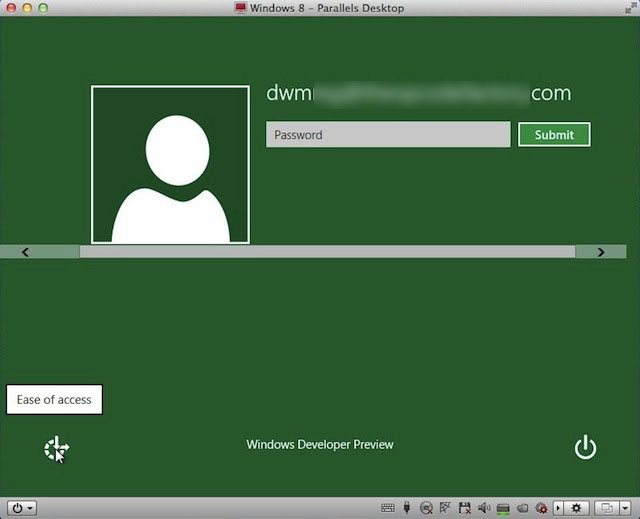Viewport: 640px width, 519px height.
Task: Click the floppy disk icon in status bar
Action: point(464,508)
